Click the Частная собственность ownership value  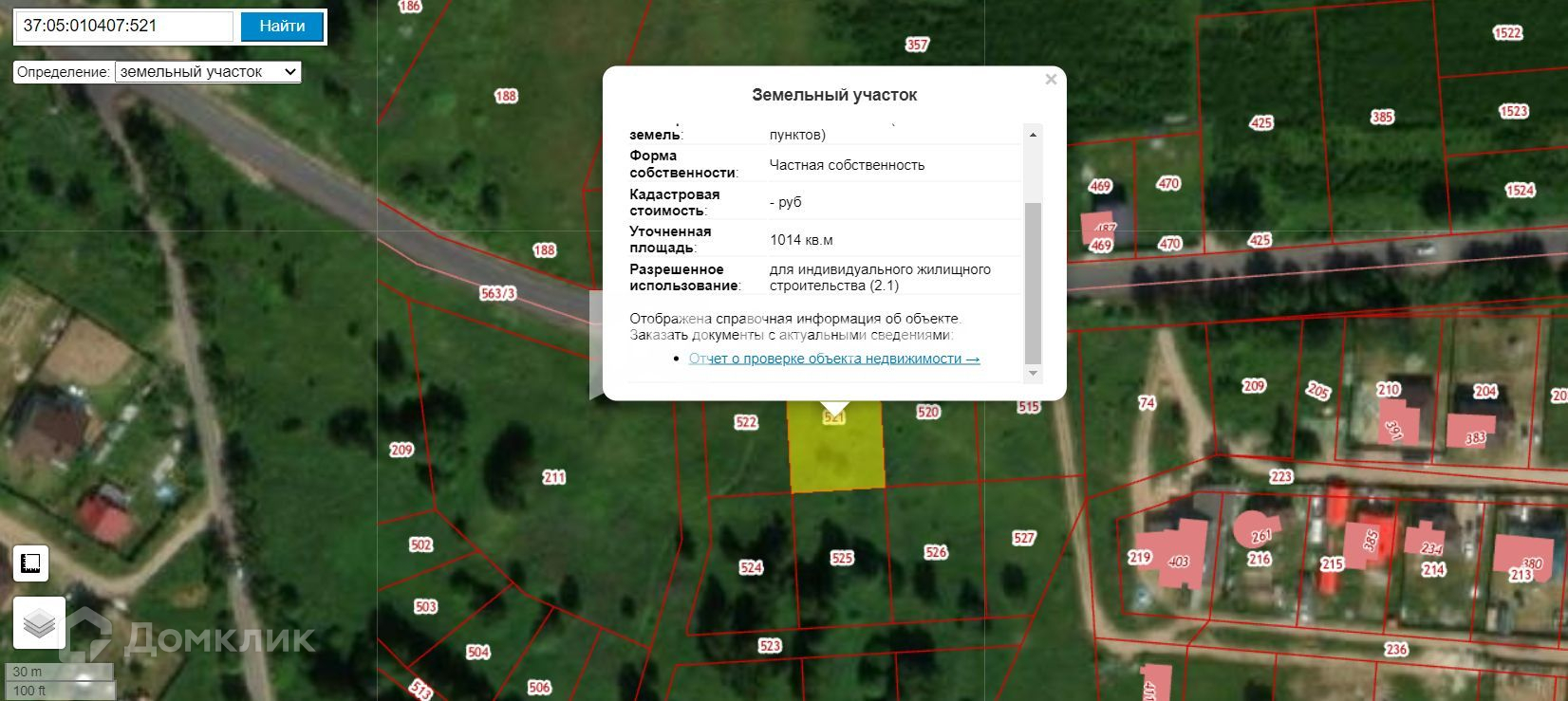[x=847, y=165]
